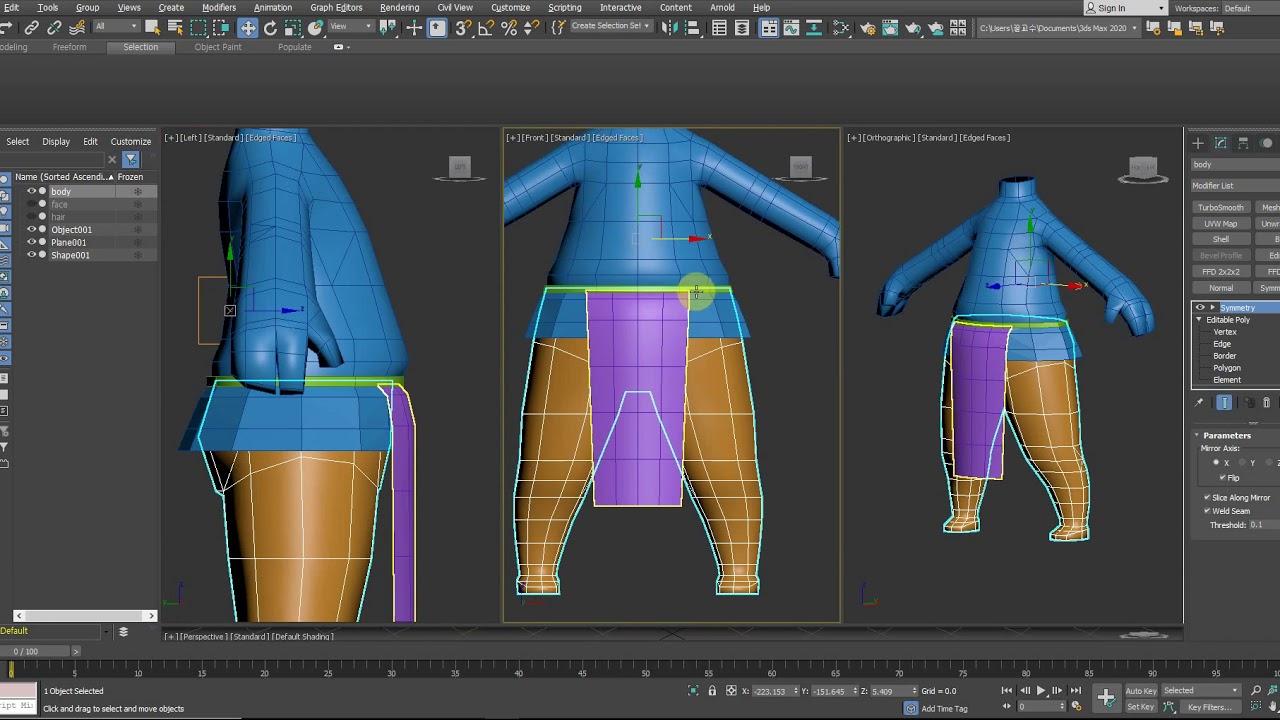Open Select by Name dialog
Image resolution: width=1280 pixels, height=720 pixels.
click(175, 28)
